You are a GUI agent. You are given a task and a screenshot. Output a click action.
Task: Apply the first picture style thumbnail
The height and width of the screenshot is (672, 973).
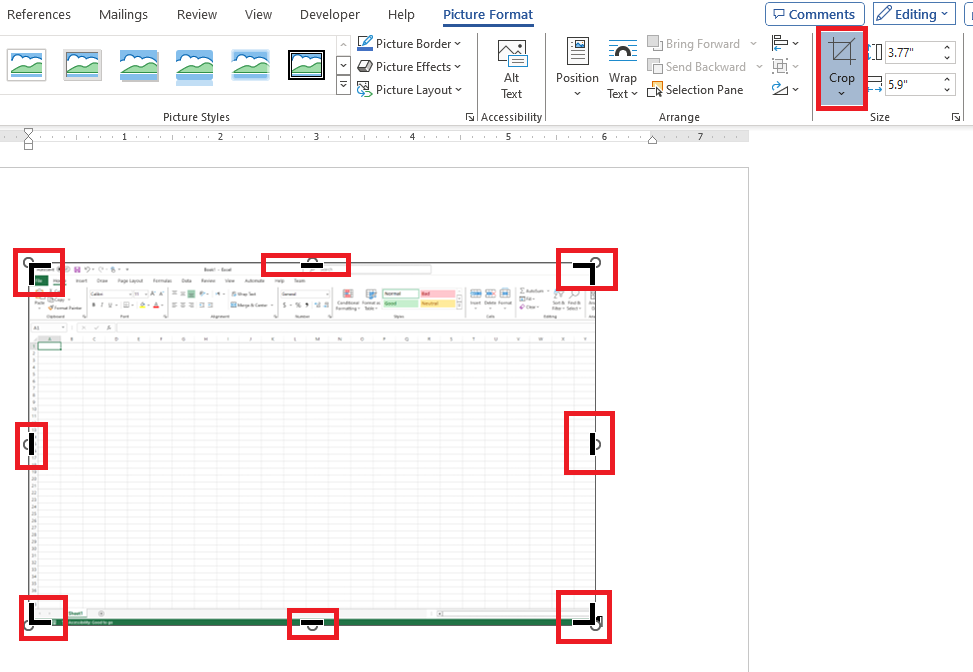point(27,65)
